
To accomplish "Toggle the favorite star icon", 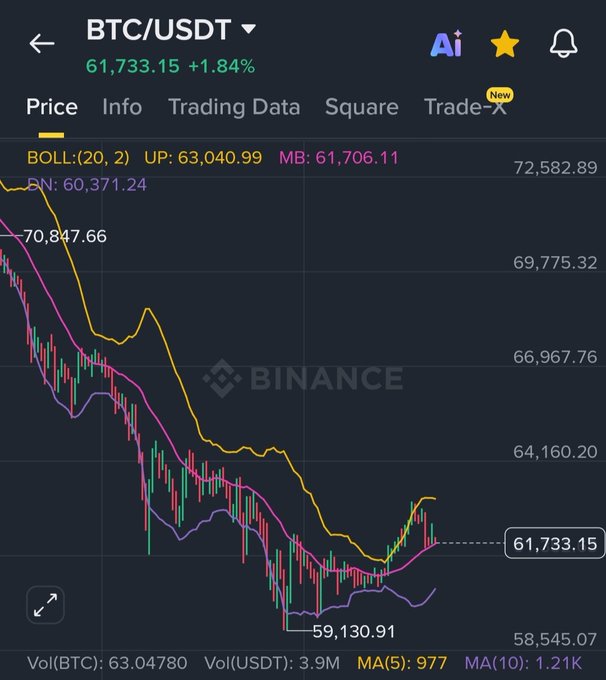I will 504,44.
